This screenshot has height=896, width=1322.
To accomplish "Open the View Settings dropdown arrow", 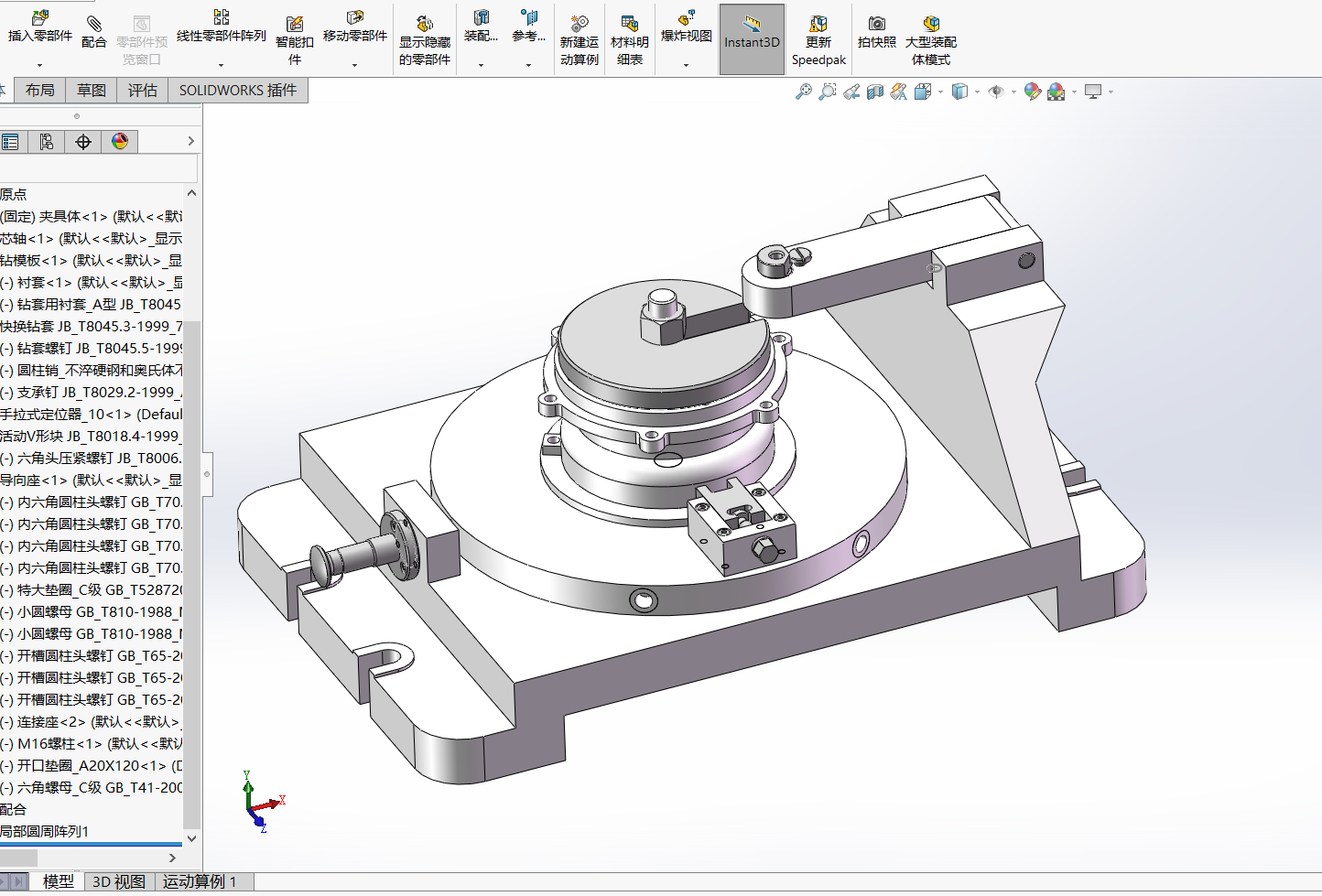I will point(1111,92).
